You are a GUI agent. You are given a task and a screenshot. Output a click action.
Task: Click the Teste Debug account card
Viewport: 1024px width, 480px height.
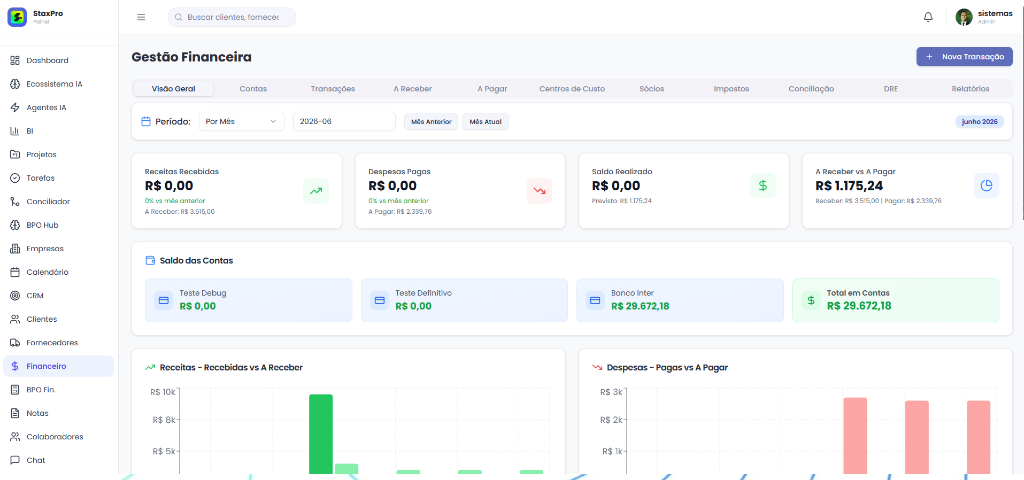(x=248, y=300)
